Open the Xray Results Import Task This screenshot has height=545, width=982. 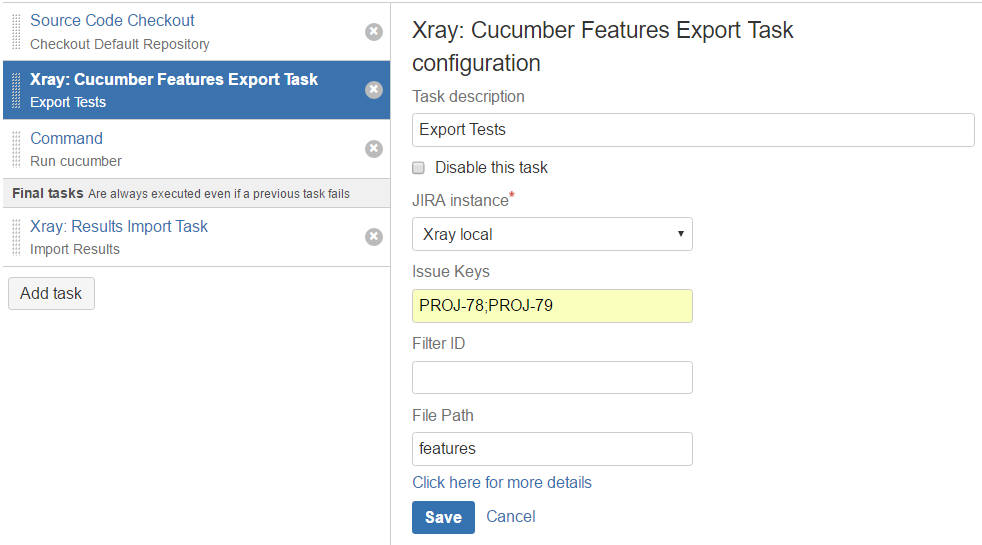click(x=119, y=226)
